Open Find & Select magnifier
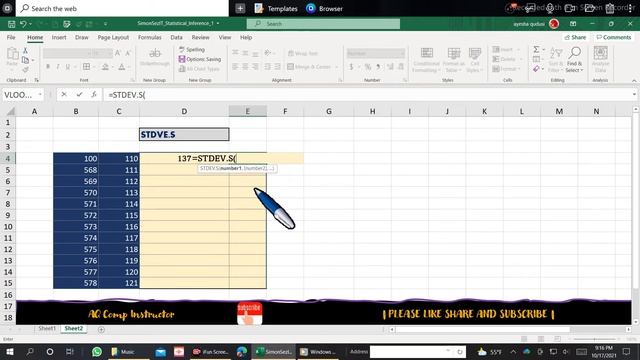This screenshot has width=640, height=360. point(575,59)
